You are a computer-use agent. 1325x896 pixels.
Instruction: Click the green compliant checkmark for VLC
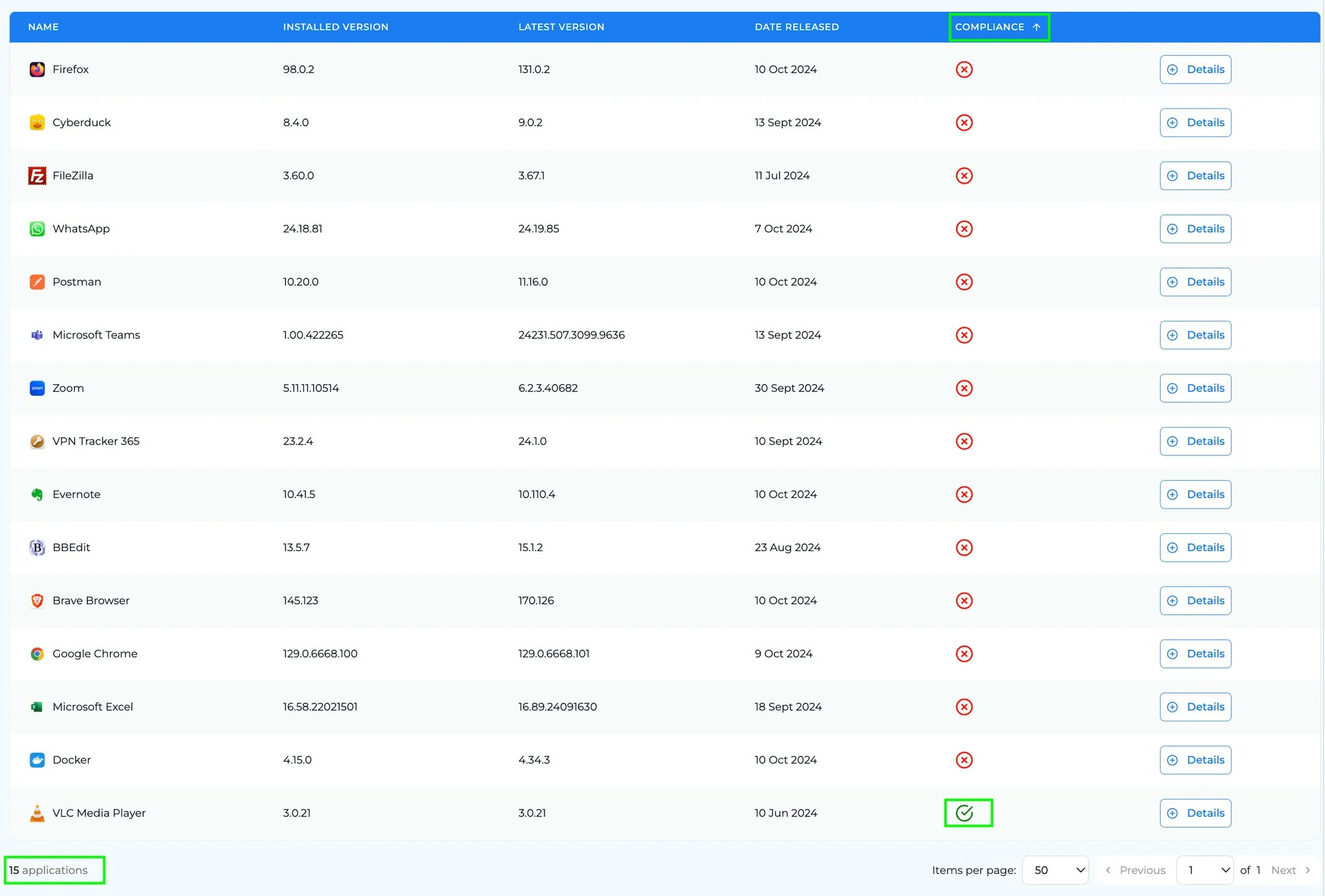pyautogui.click(x=964, y=813)
